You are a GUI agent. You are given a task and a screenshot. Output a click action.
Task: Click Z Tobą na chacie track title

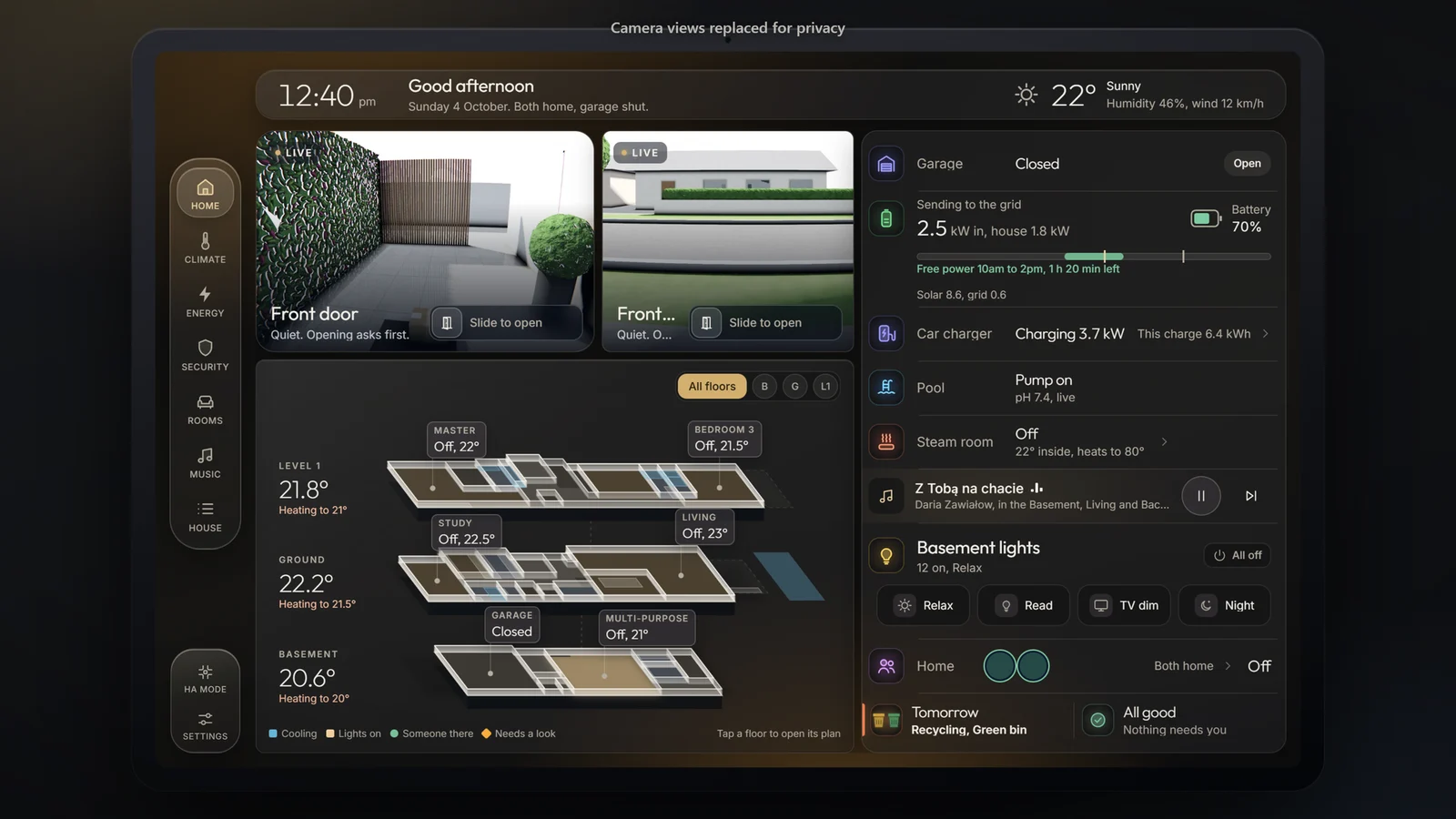(x=969, y=489)
